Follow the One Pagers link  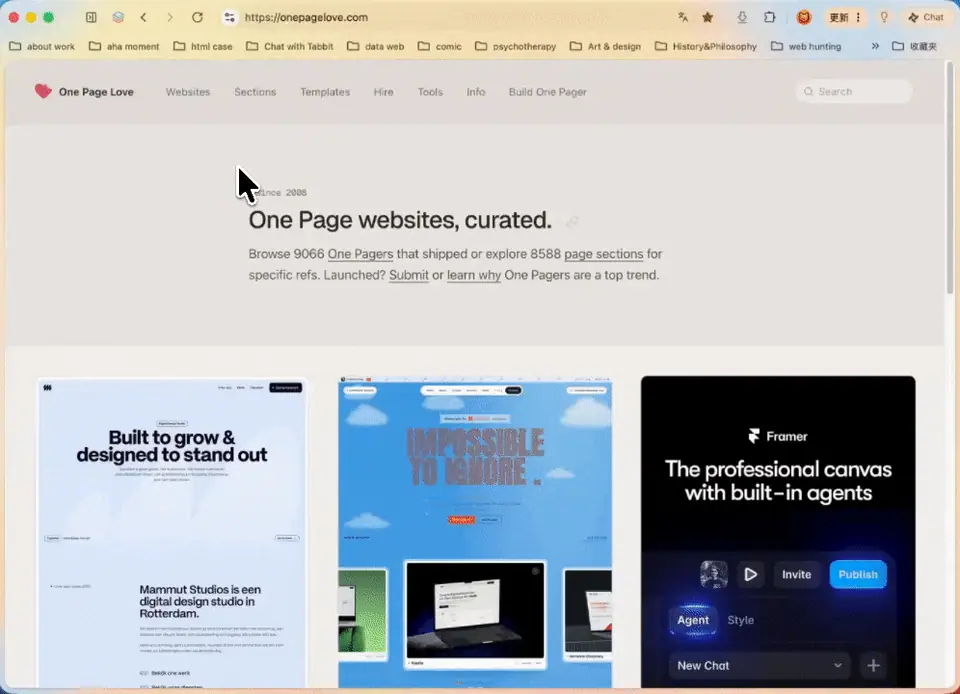(360, 254)
